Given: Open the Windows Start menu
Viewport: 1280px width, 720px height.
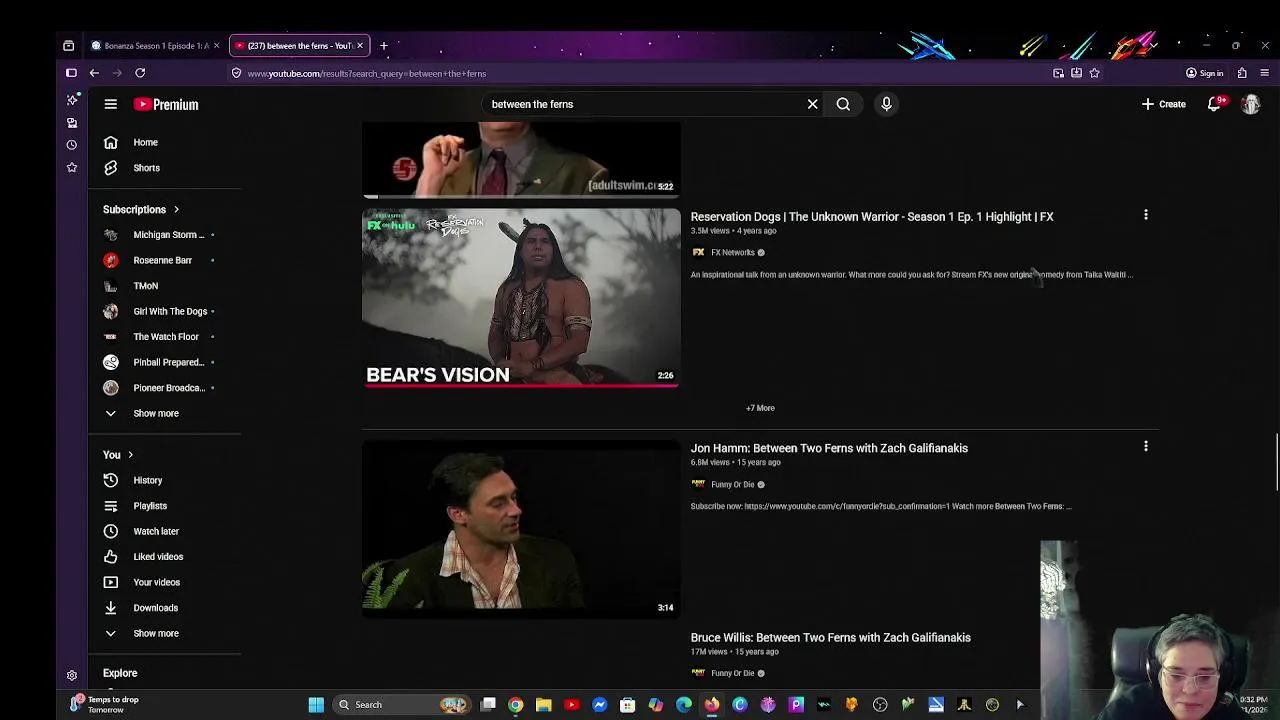Looking at the screenshot, I should tap(316, 705).
